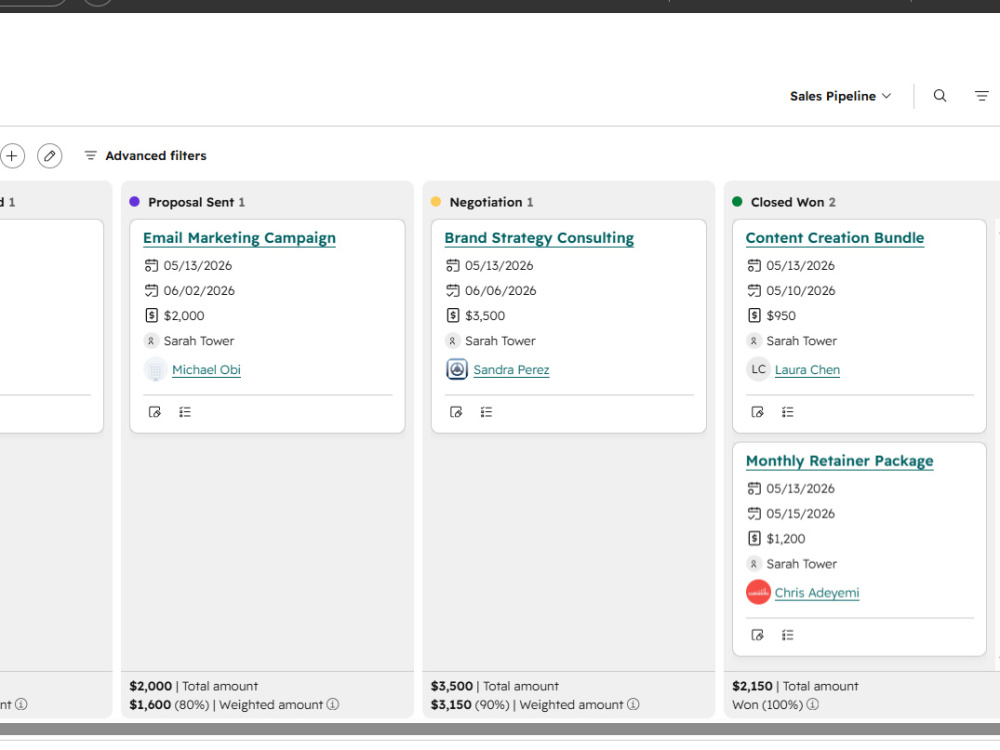Click the $2,150 Total amount text

[x=795, y=686]
